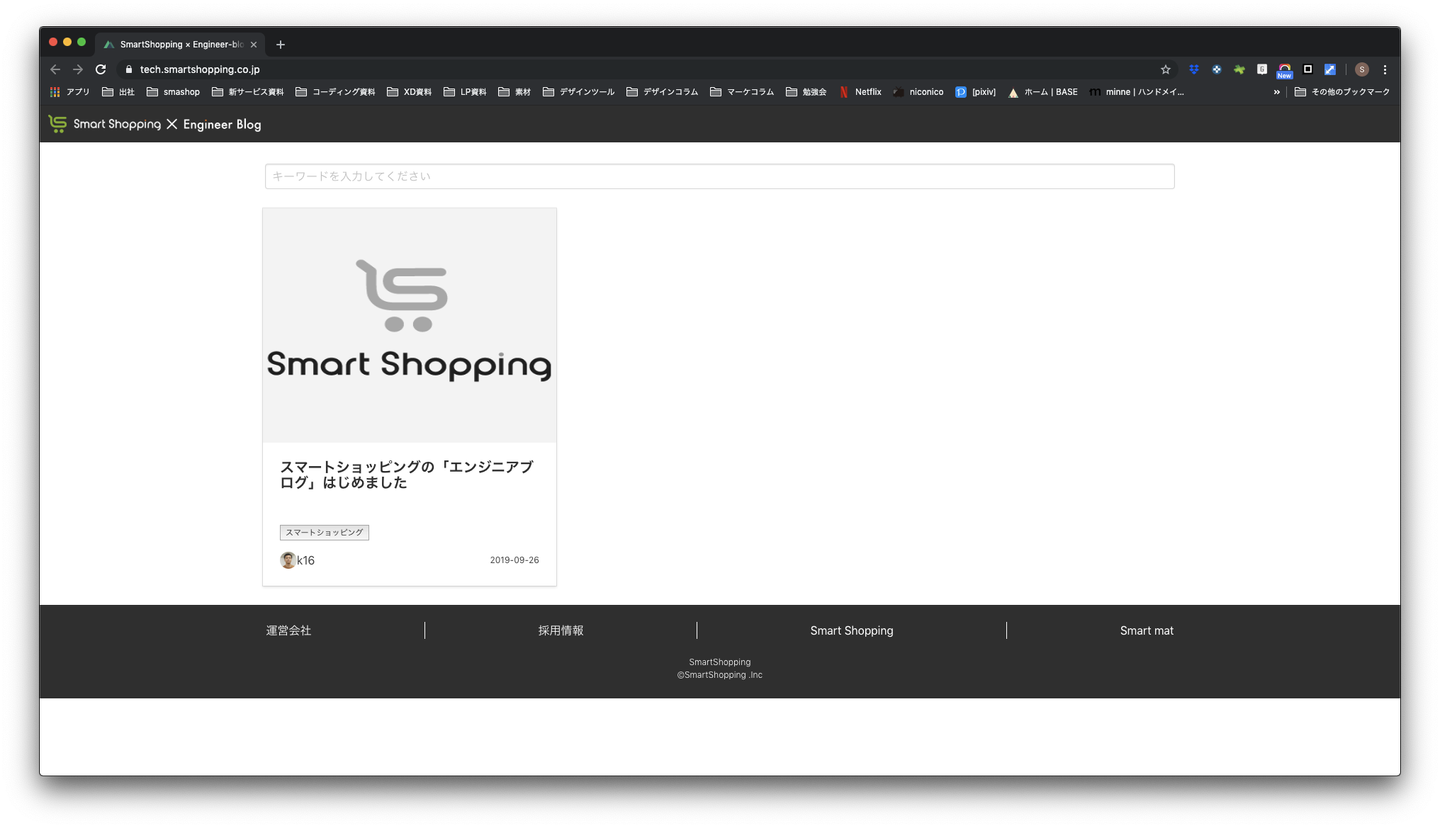Open the XD資料 bookmark folder
The height and width of the screenshot is (828, 1440).
click(x=409, y=92)
